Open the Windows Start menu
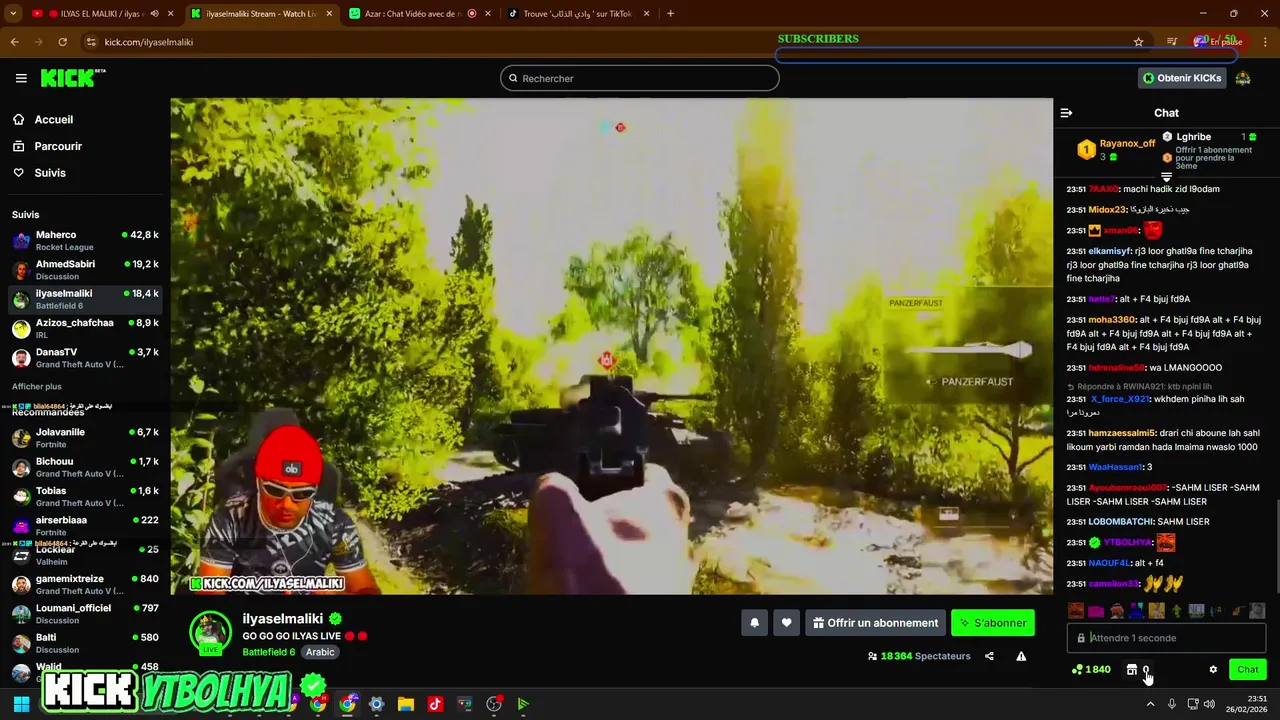The image size is (1280, 720). pyautogui.click(x=21, y=704)
